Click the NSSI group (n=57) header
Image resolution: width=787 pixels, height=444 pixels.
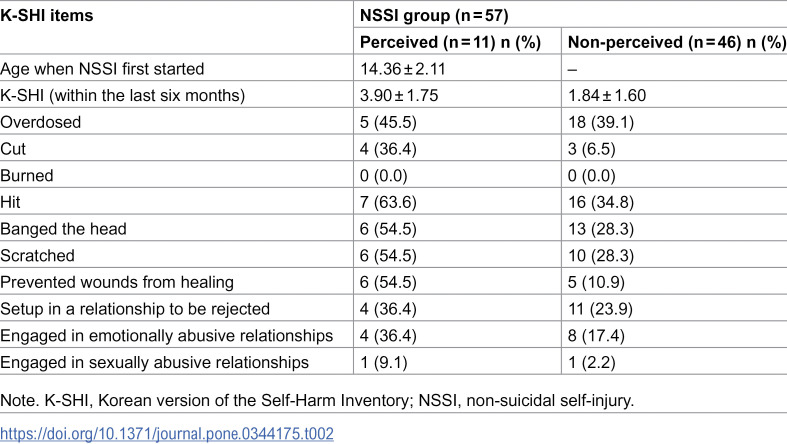pyautogui.click(x=434, y=16)
